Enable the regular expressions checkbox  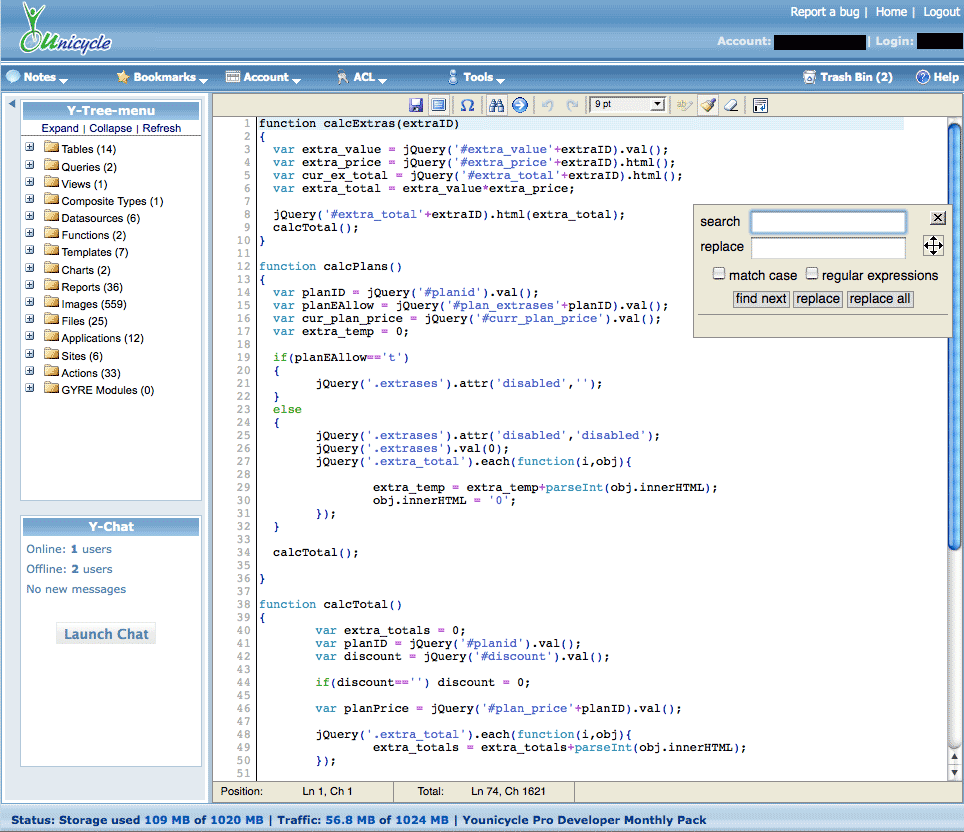812,274
